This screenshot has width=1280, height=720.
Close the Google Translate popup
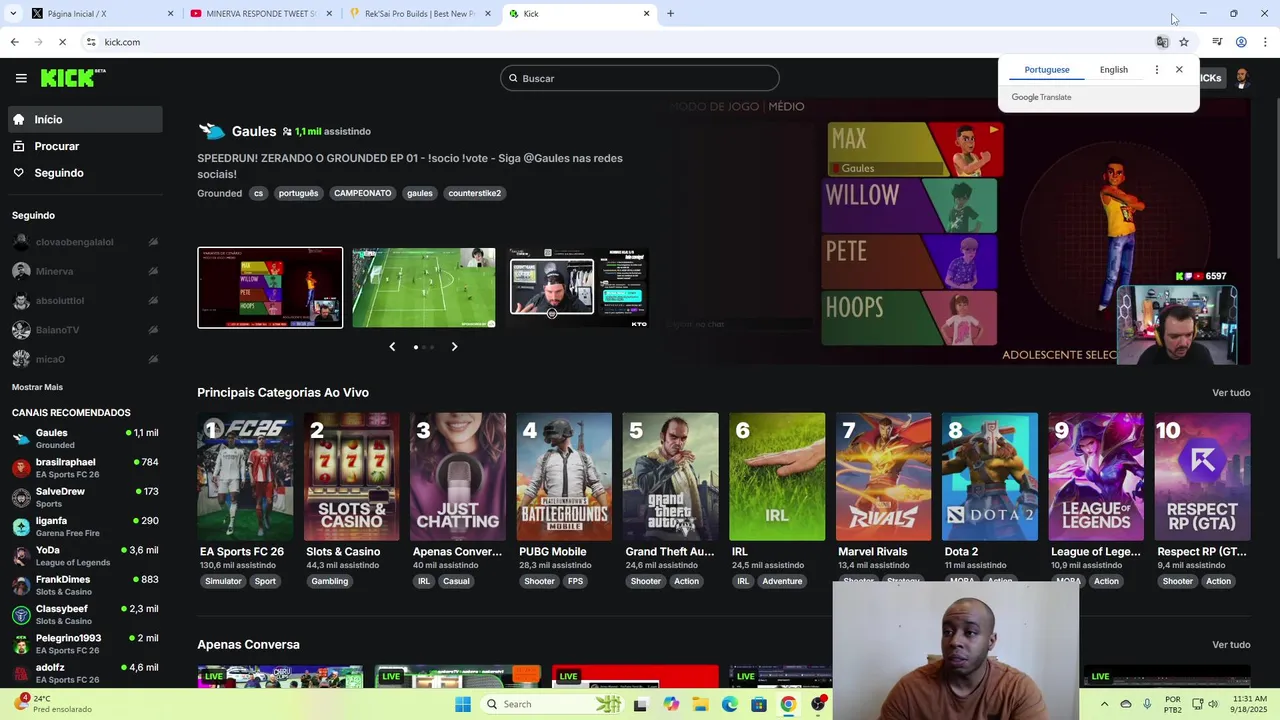1179,70
